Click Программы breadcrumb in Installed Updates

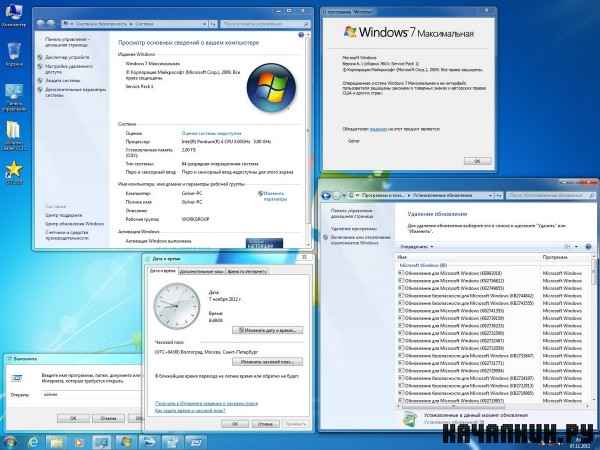[x=382, y=196]
